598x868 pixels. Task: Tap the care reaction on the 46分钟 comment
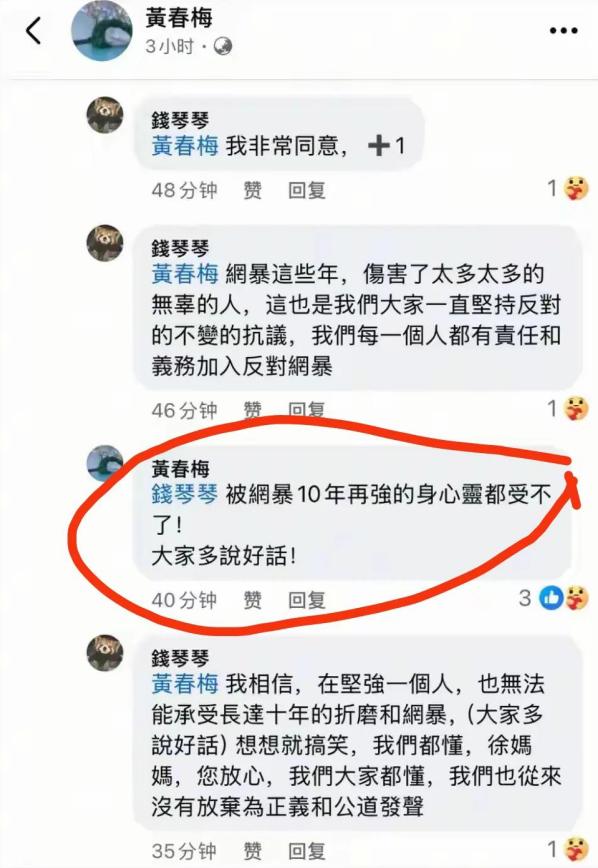(576, 409)
